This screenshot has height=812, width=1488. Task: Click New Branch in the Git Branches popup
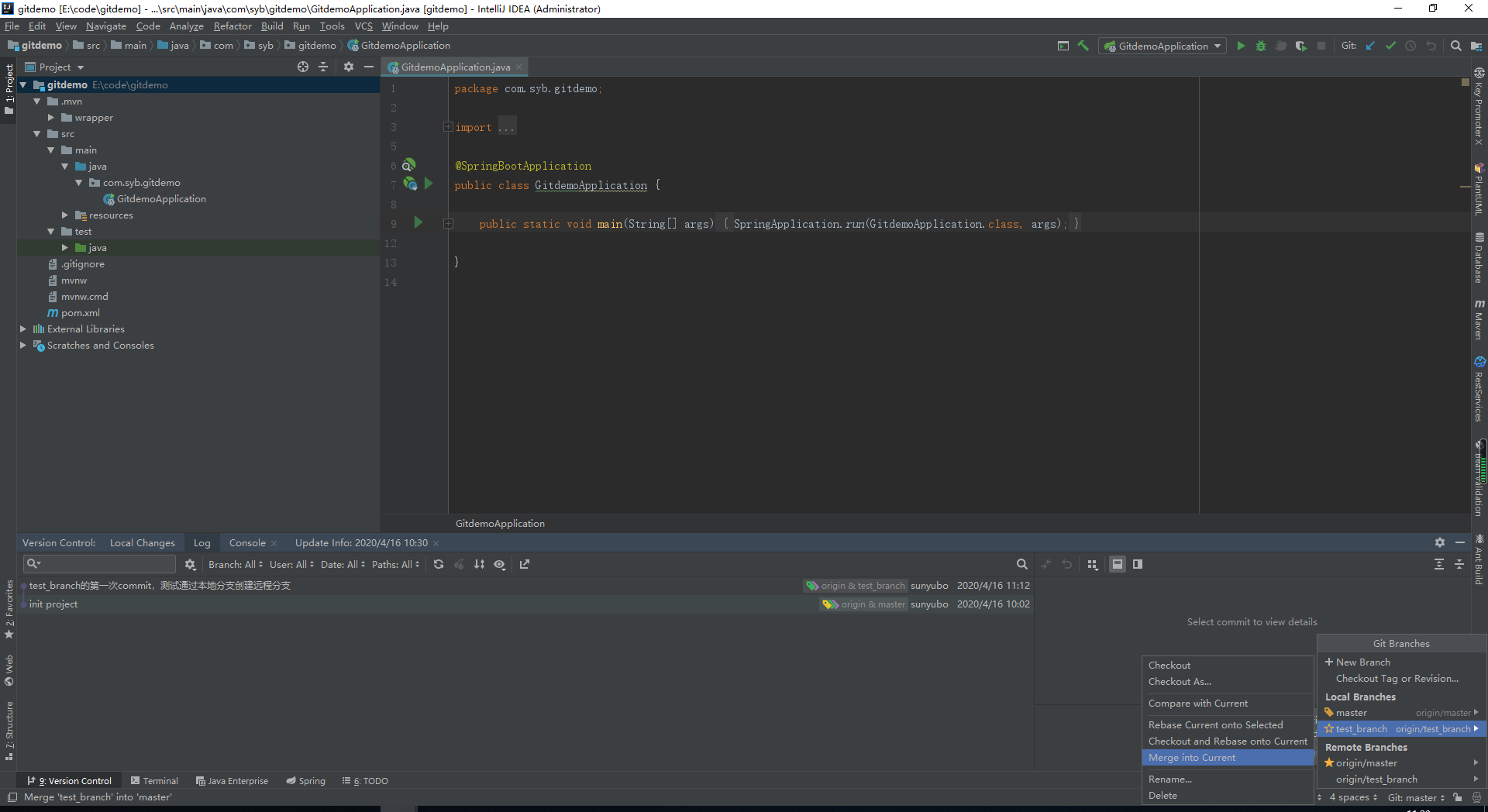pyautogui.click(x=1401, y=662)
